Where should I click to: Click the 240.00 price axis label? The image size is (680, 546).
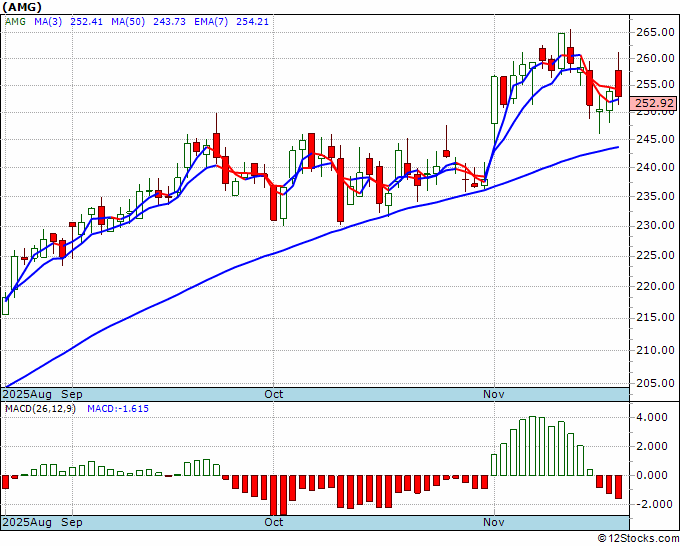pyautogui.click(x=655, y=167)
